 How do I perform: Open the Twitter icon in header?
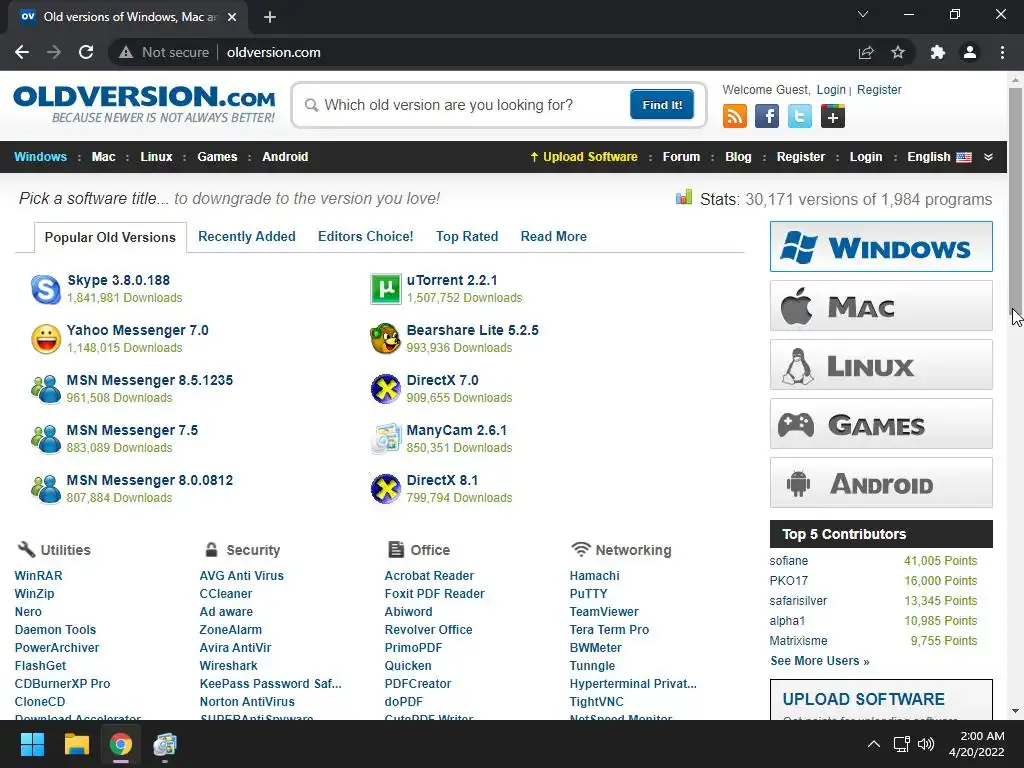tap(799, 117)
